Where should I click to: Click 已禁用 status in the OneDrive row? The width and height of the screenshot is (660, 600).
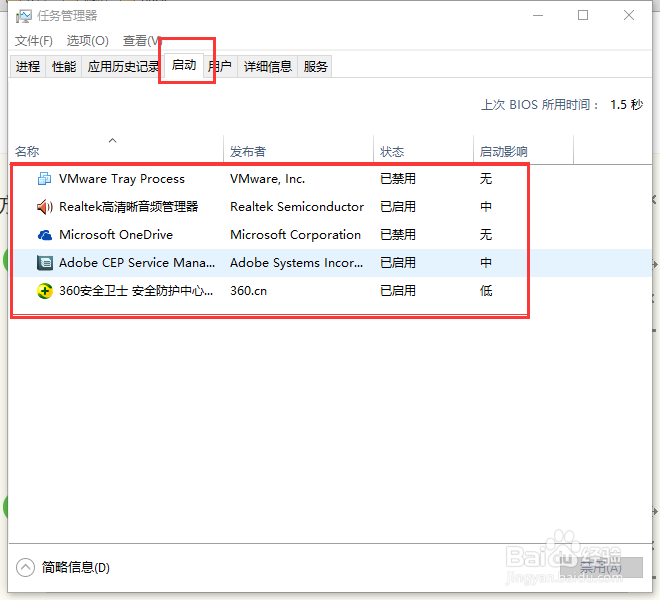coord(398,235)
